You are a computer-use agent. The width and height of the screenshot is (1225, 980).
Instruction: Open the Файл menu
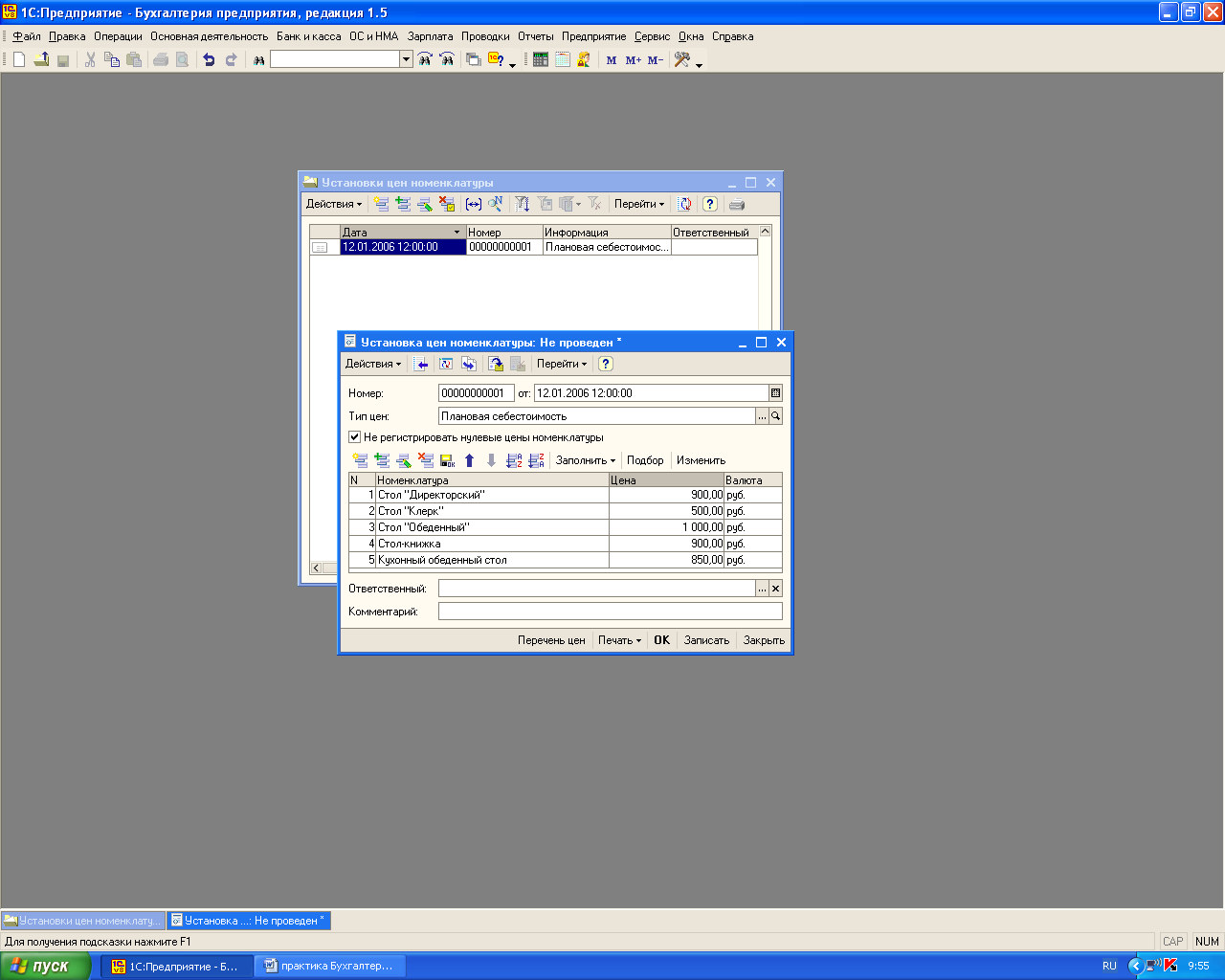pyautogui.click(x=27, y=36)
